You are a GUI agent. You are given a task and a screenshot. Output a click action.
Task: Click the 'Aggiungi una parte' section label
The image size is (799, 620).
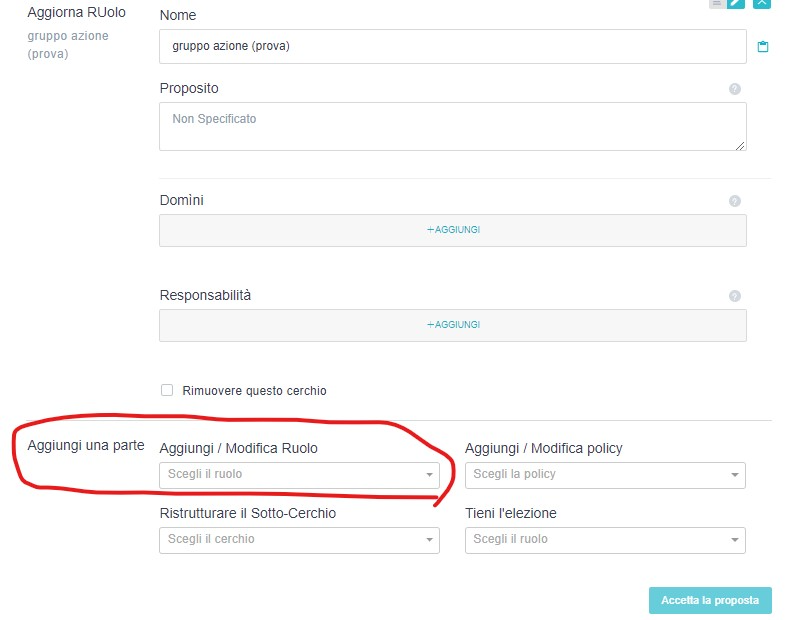click(x=86, y=445)
